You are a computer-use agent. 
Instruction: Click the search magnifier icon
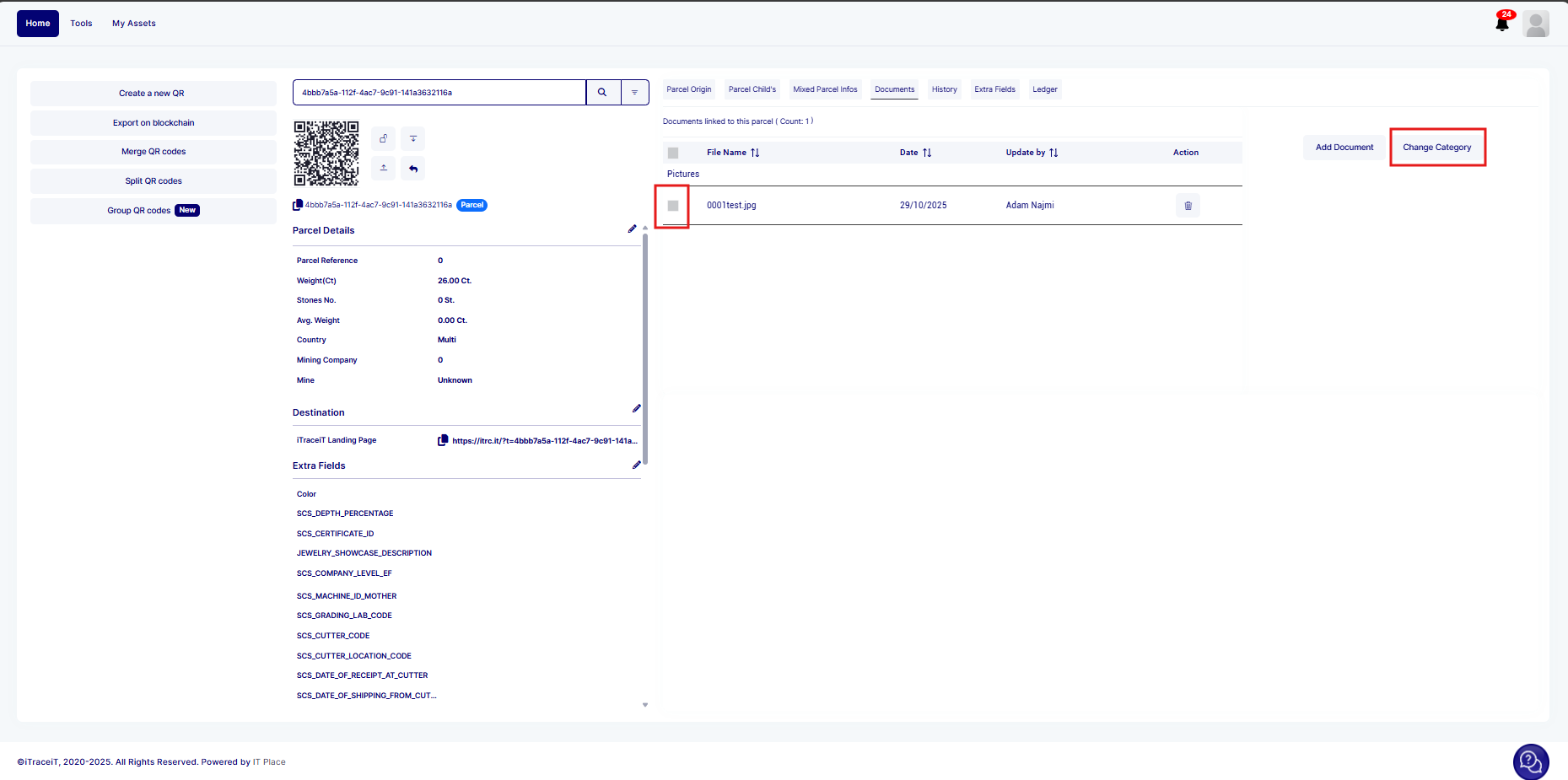[602, 93]
